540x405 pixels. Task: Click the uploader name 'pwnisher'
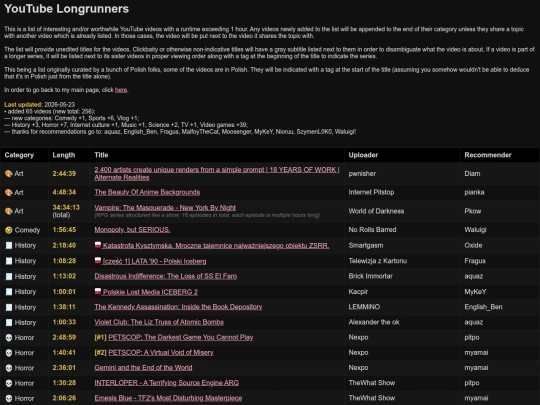362,174
